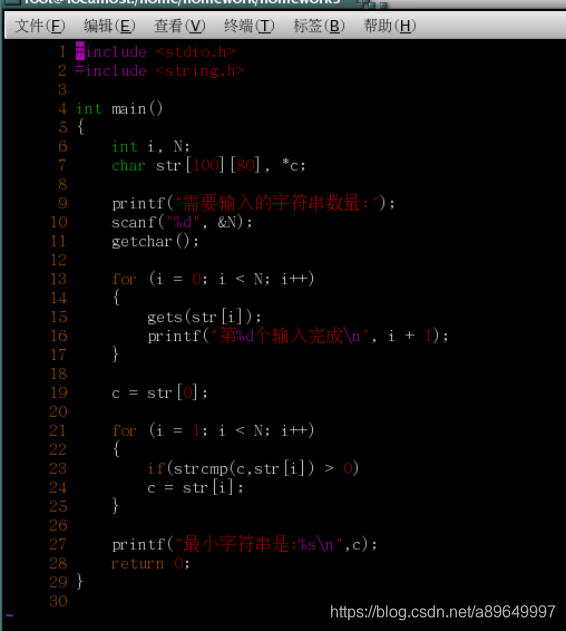Screen dimensions: 566x631
Task: Click the printf 第%d个输入完成 line
Action: 298,336
